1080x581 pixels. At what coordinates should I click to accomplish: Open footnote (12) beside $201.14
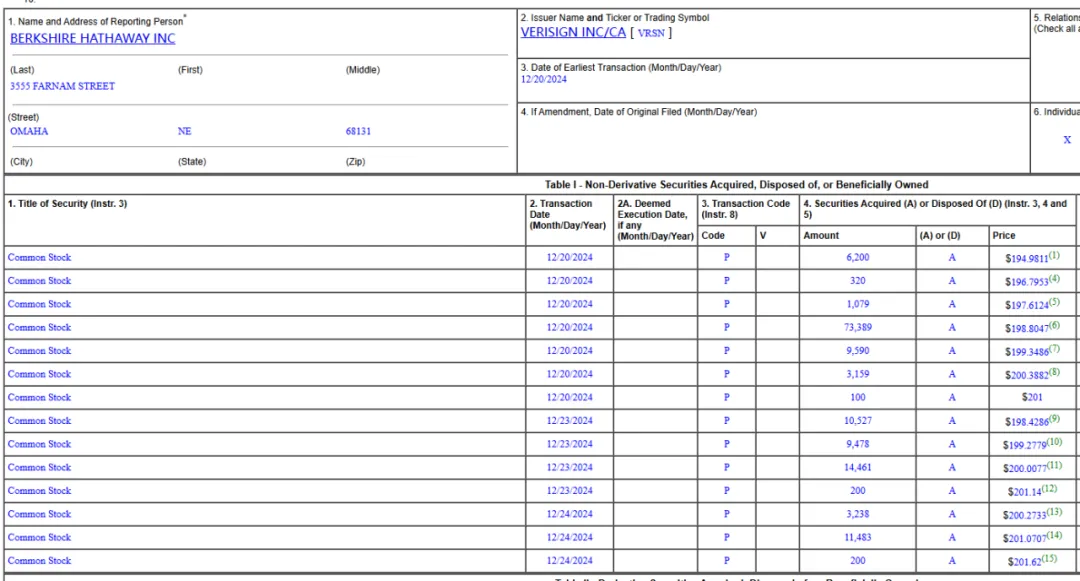pyautogui.click(x=1049, y=489)
